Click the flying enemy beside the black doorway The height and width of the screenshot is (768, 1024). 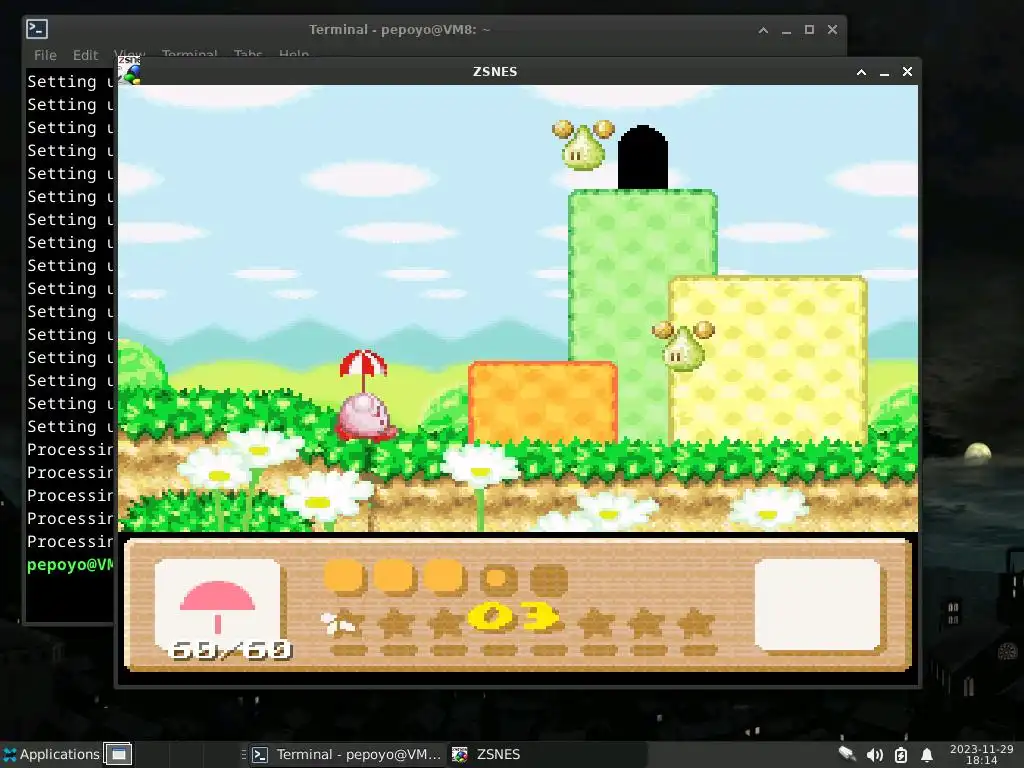click(583, 145)
